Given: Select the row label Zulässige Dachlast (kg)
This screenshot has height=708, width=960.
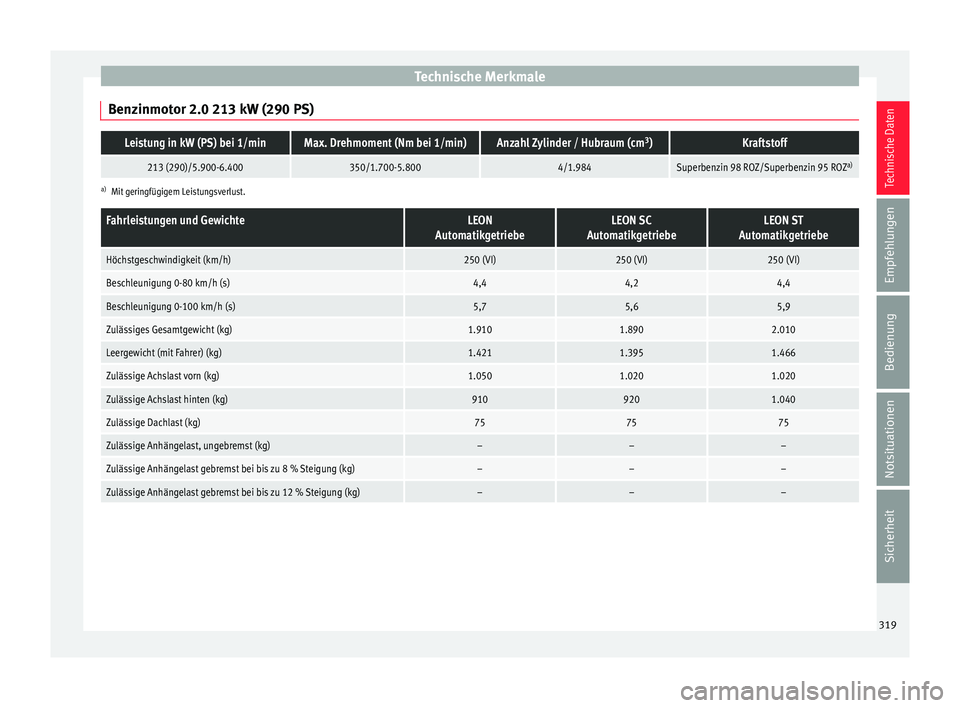Looking at the screenshot, I should point(153,423).
